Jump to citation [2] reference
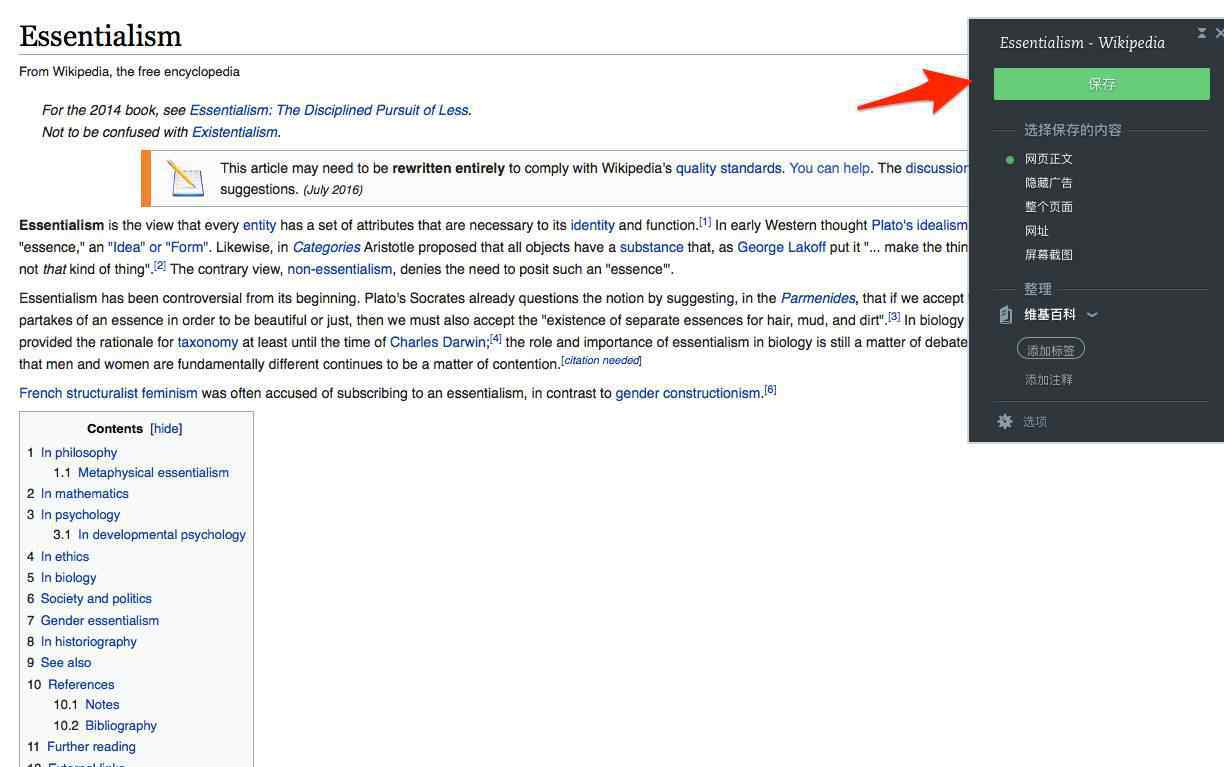 click(x=160, y=266)
